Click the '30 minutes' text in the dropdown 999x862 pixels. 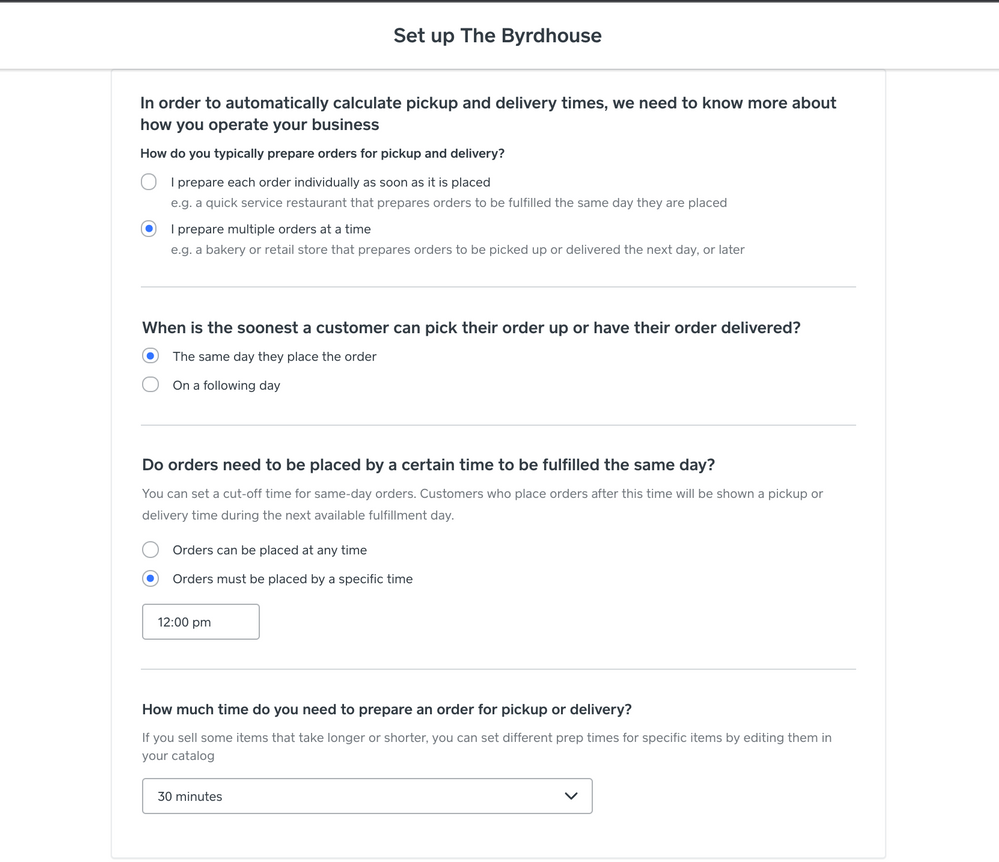pyautogui.click(x=190, y=797)
